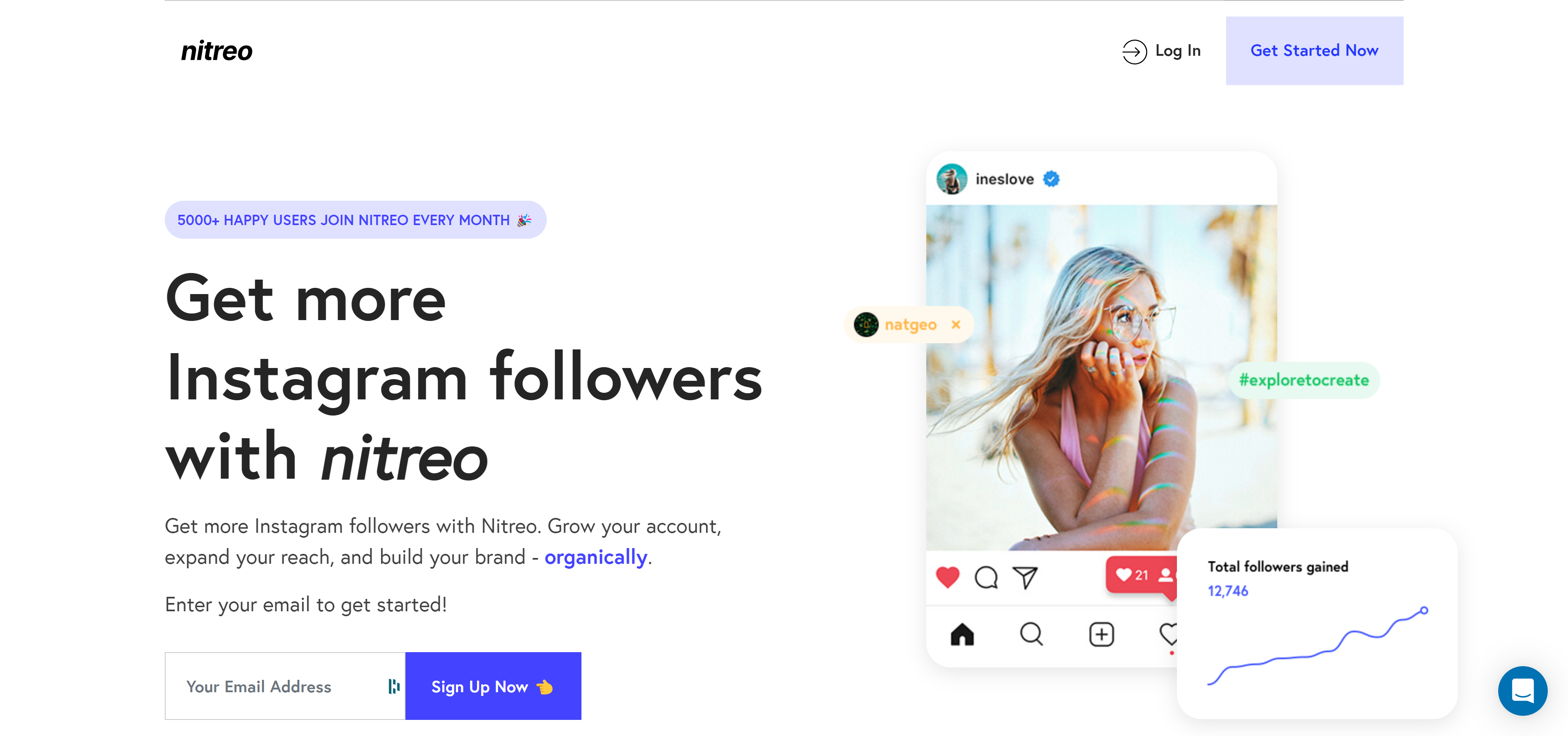Click the 5000+ happy users banner pill
The height and width of the screenshot is (736, 1568).
tap(356, 220)
